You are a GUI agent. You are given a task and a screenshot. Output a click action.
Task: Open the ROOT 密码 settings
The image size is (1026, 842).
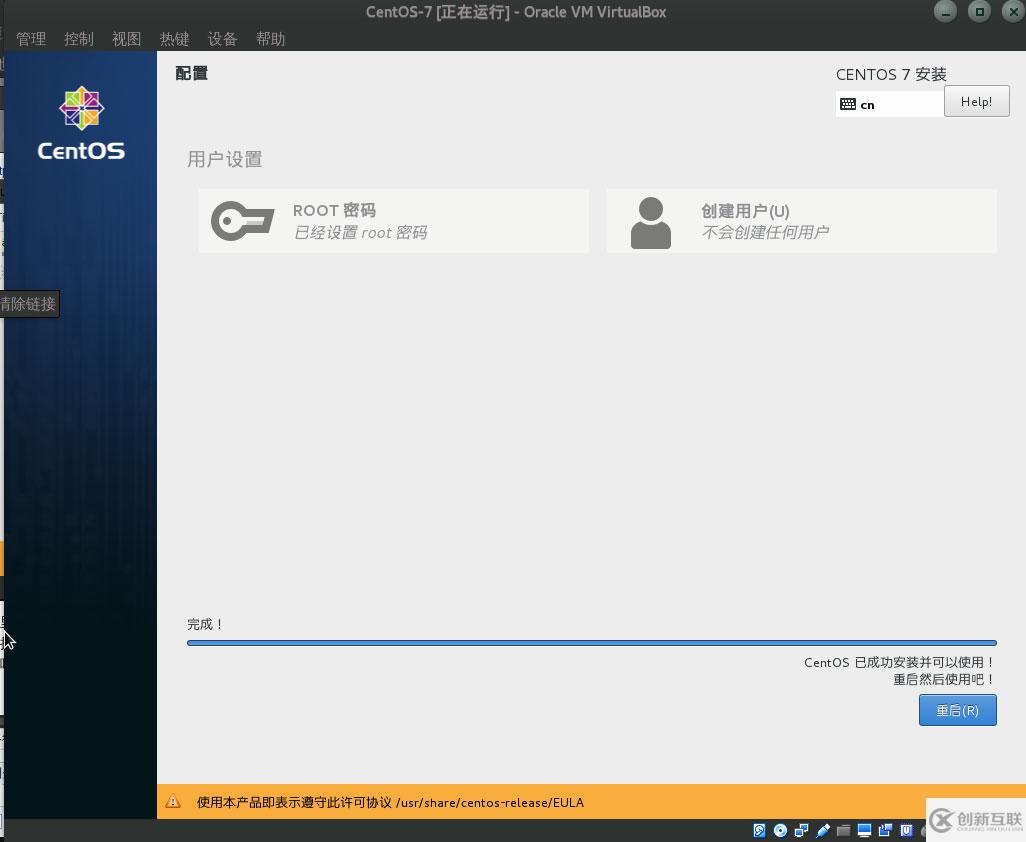click(394, 221)
